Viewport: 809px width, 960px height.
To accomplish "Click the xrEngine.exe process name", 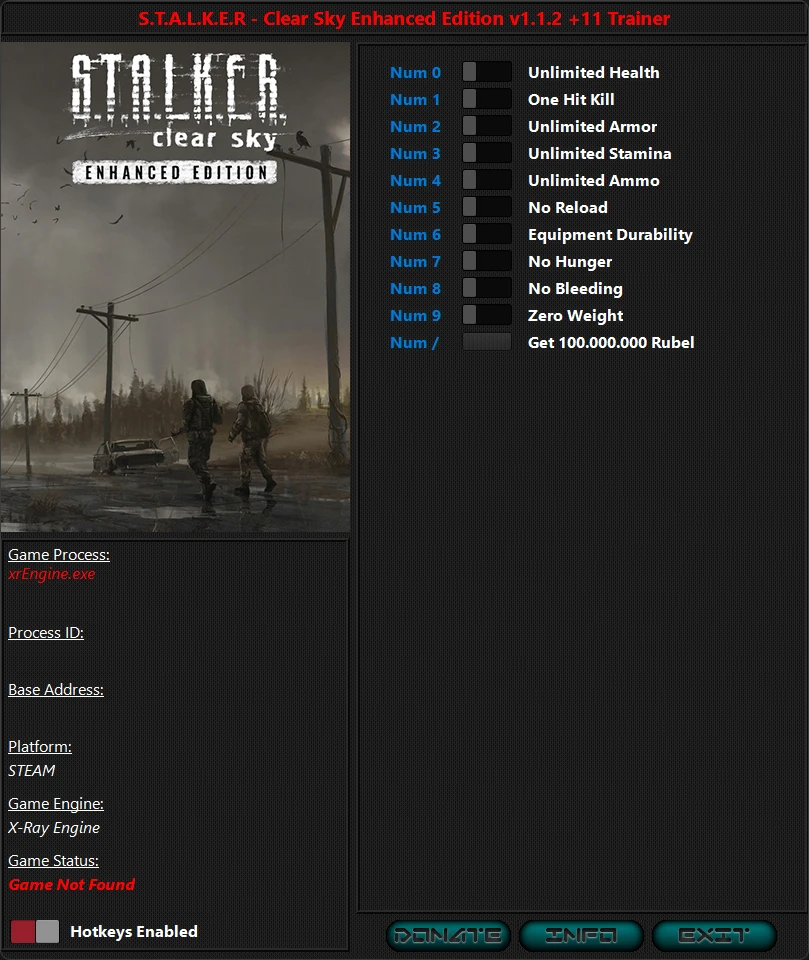I will tap(51, 574).
